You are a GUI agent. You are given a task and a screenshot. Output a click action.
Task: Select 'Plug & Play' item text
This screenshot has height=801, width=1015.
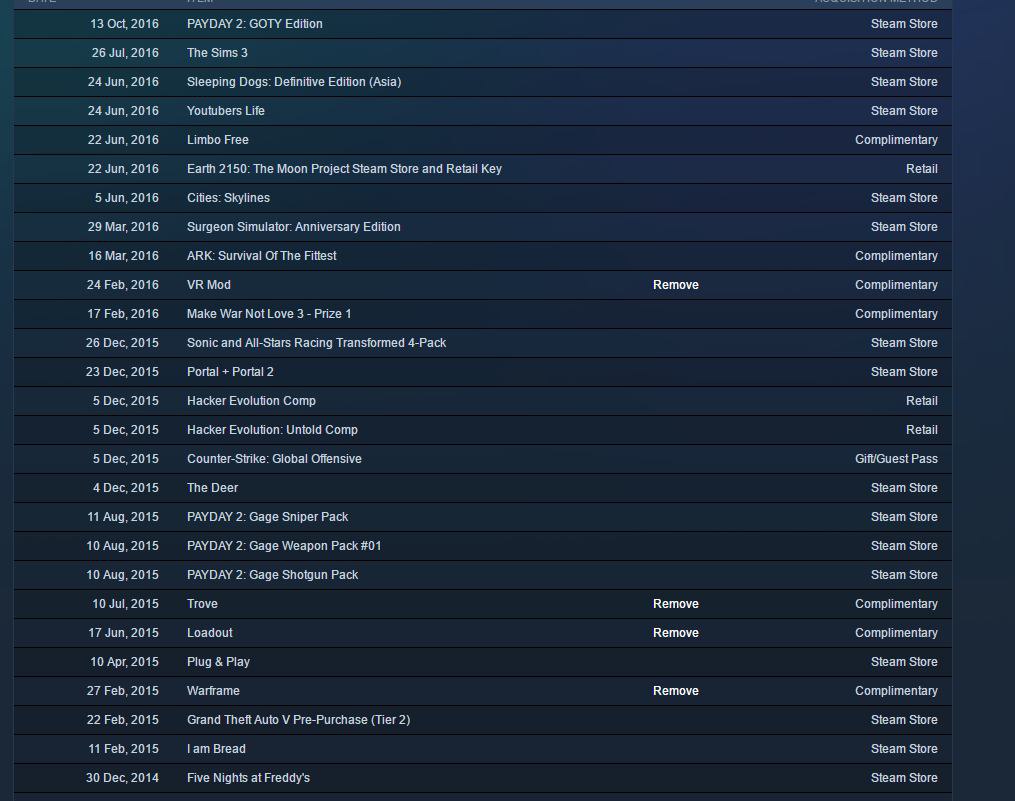(218, 662)
